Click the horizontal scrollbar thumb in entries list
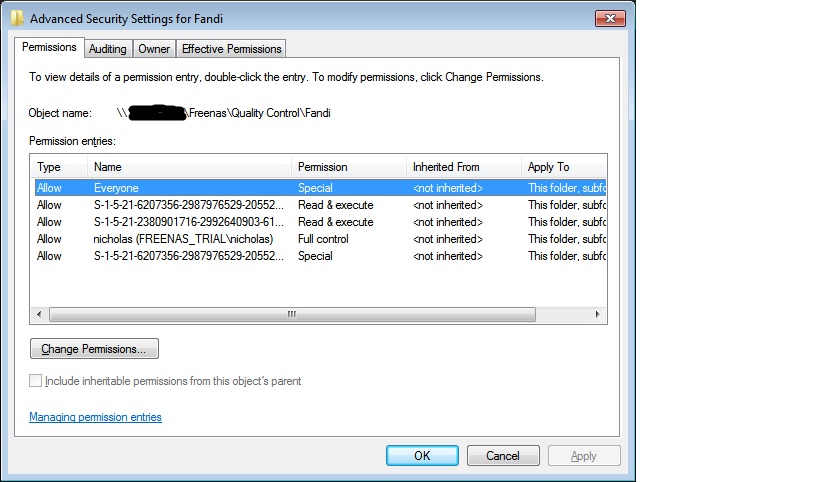Viewport: 819px width, 482px height. click(292, 314)
